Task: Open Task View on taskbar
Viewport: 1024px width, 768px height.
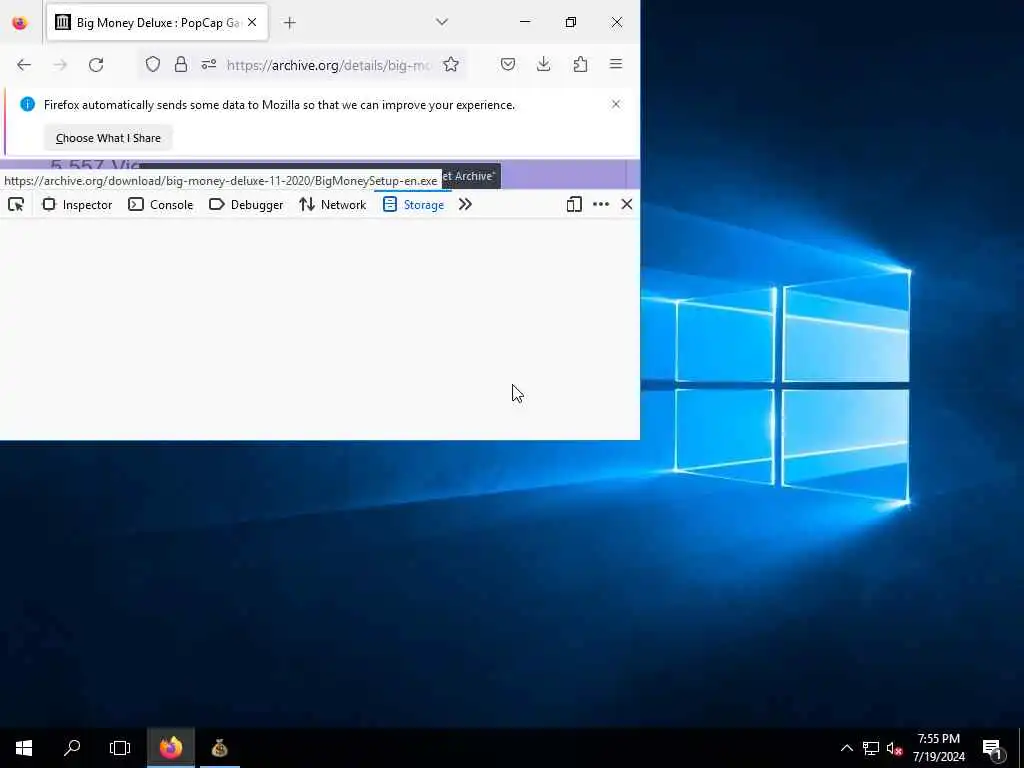Action: (120, 748)
